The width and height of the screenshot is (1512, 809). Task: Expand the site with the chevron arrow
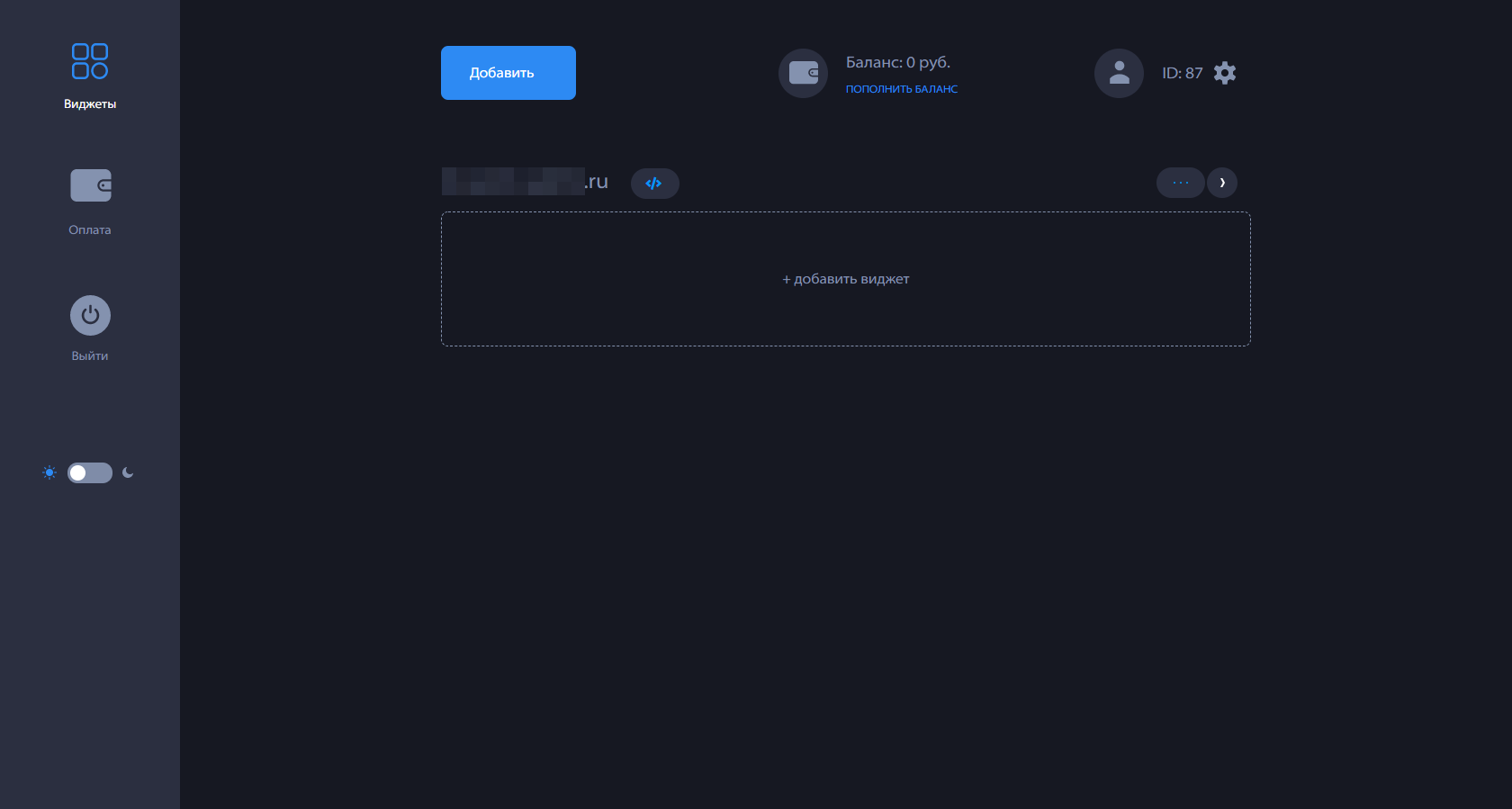(x=1222, y=183)
